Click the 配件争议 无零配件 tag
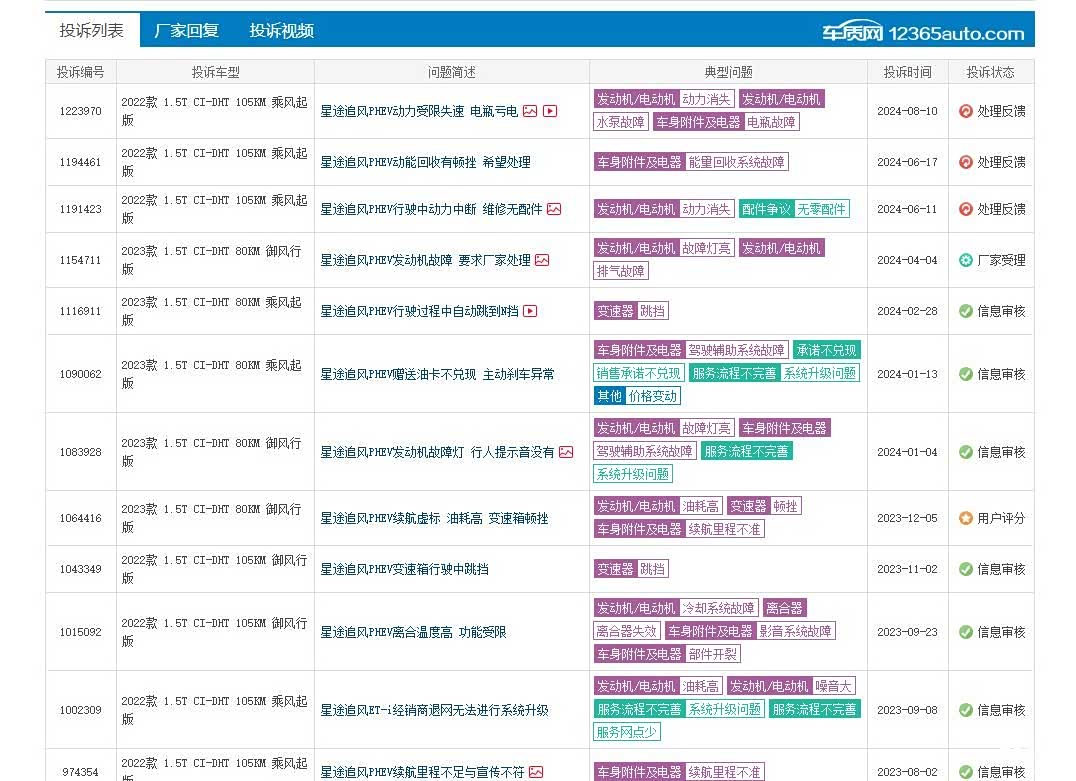The width and height of the screenshot is (1076, 781). 794,209
